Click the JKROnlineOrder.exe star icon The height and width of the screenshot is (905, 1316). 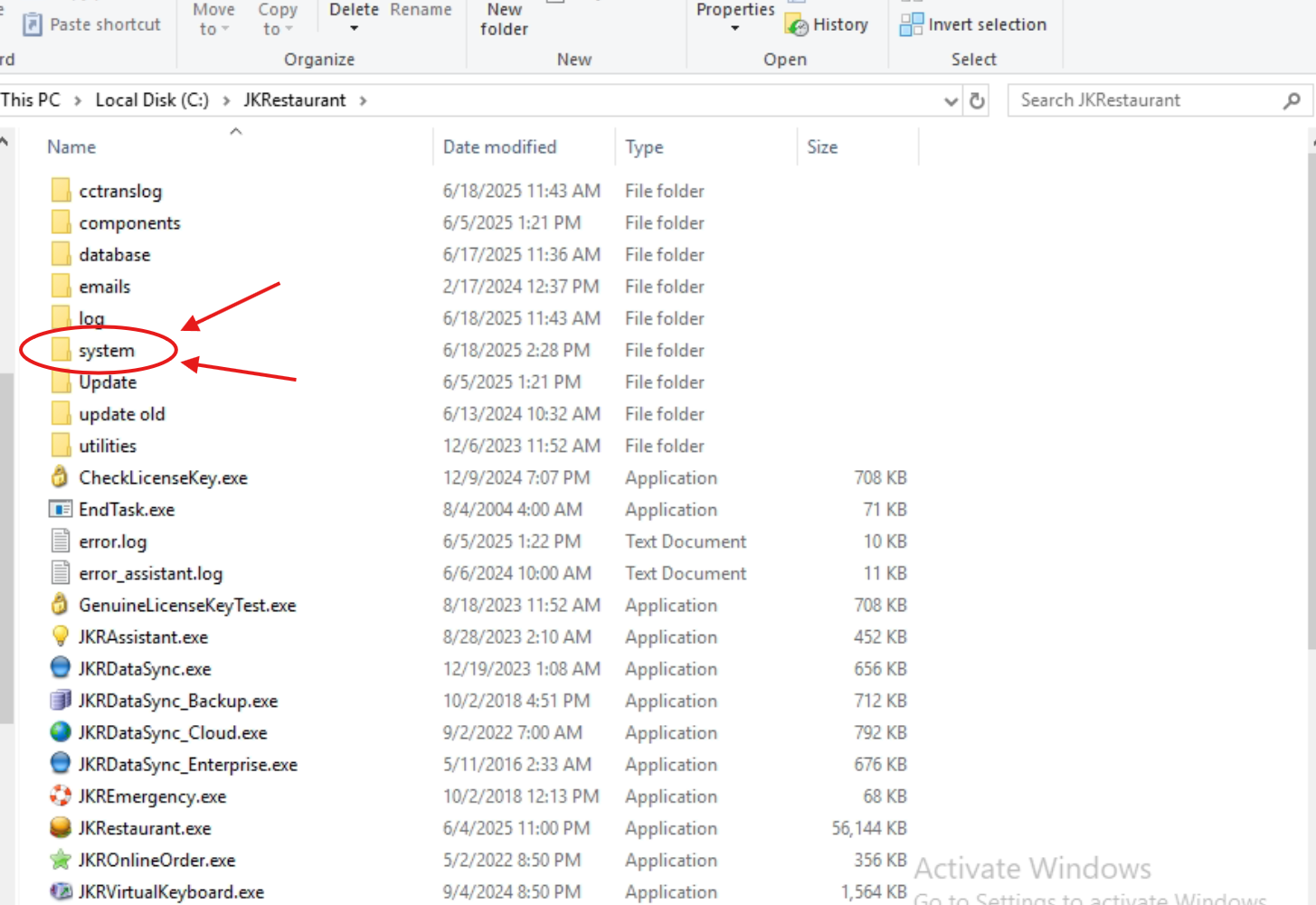pos(61,859)
